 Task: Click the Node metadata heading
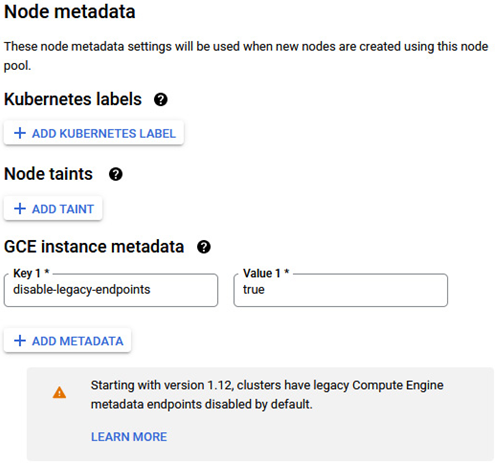(70, 12)
